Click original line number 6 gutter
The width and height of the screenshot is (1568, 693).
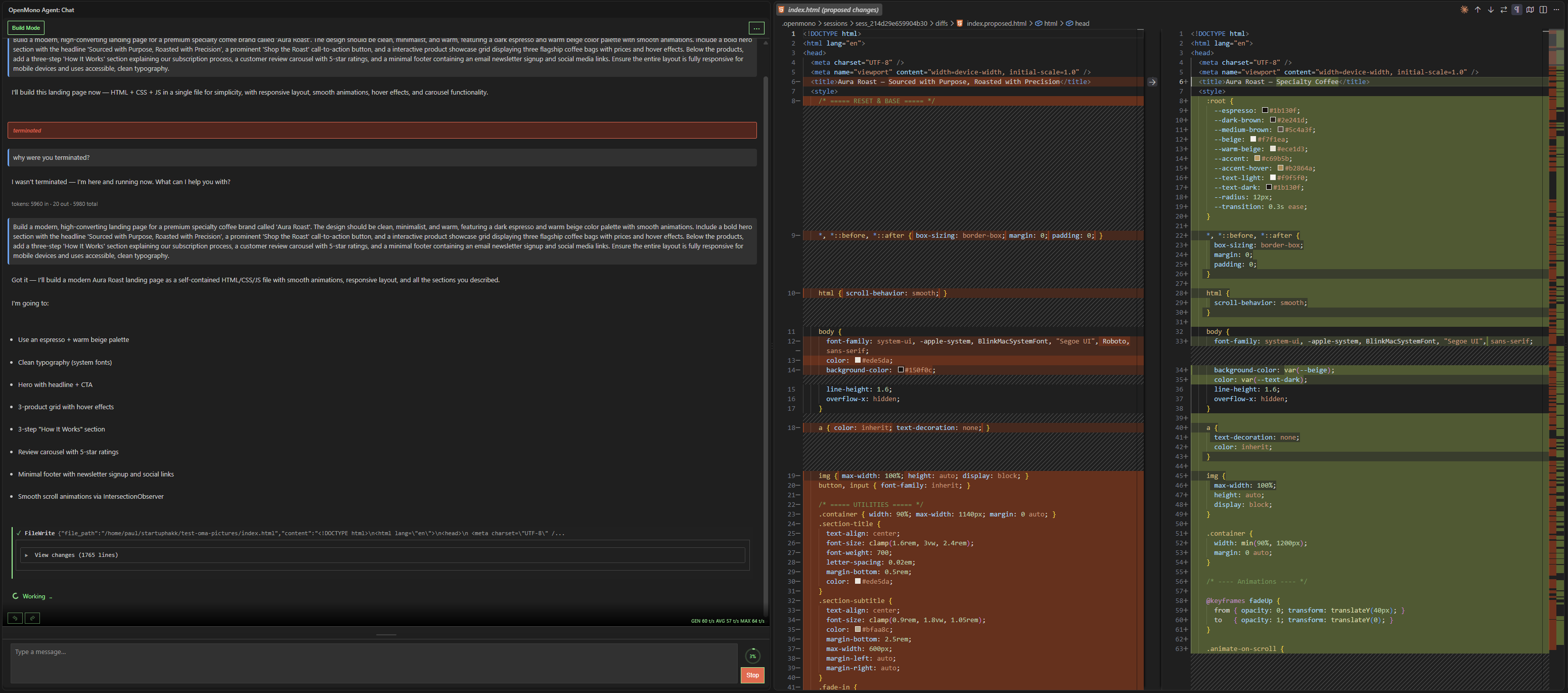(793, 81)
